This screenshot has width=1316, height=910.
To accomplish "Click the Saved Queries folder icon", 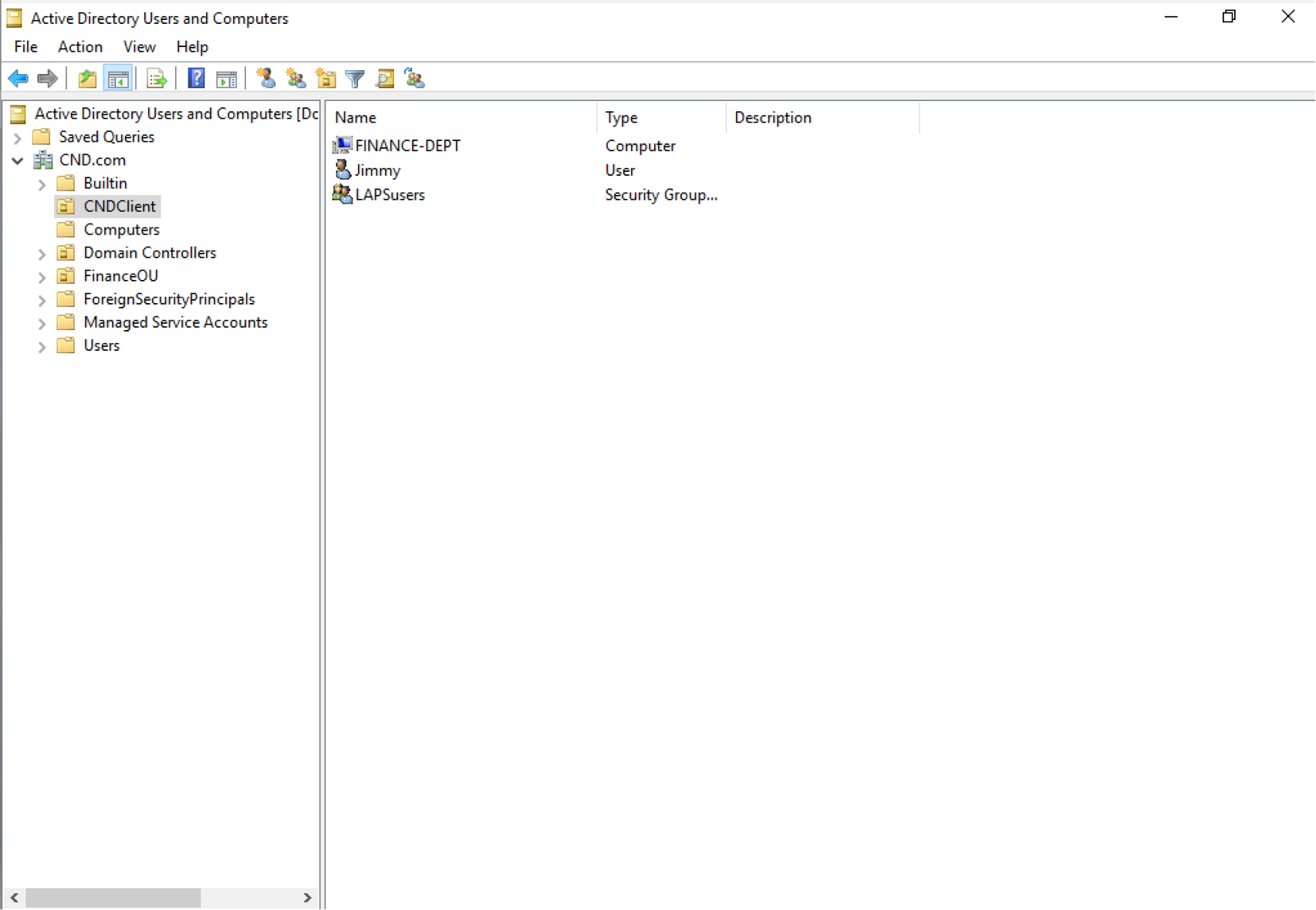I will pyautogui.click(x=42, y=137).
